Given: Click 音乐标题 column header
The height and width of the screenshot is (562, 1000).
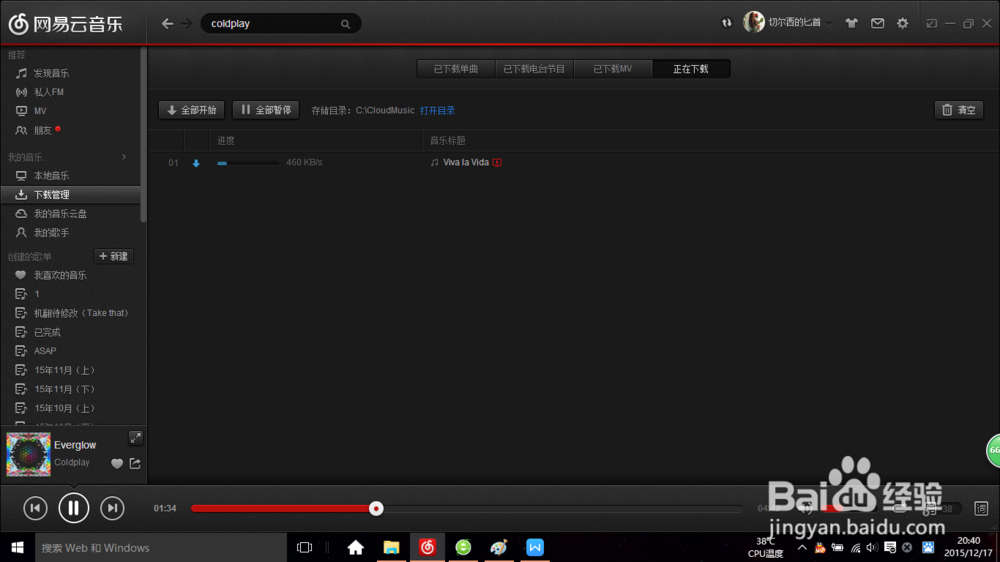Looking at the screenshot, I should click(x=448, y=140).
